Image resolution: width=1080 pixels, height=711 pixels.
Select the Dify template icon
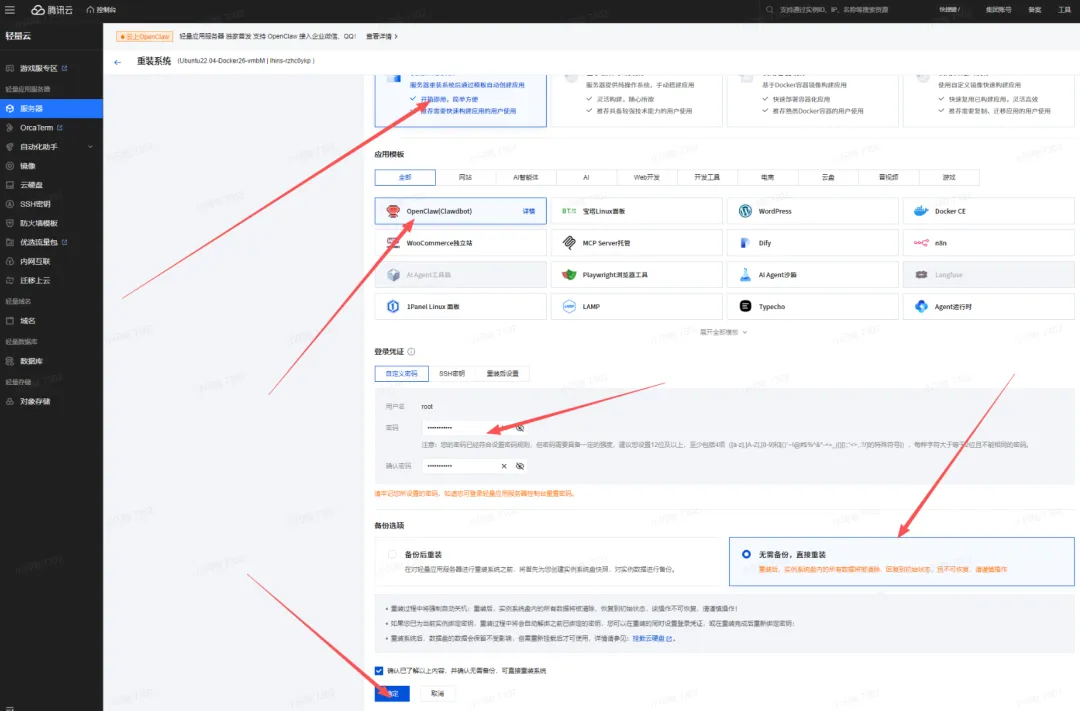(745, 243)
